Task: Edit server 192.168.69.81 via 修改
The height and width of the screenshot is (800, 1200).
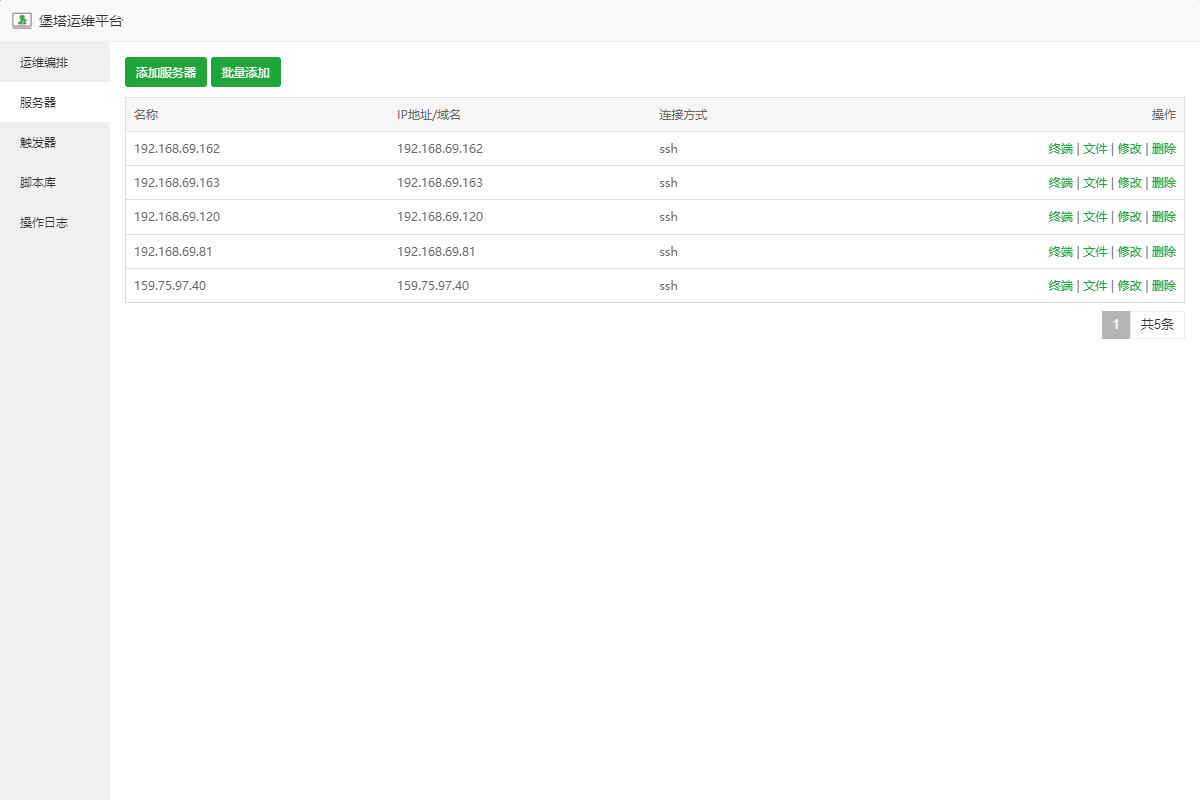Action: pos(1129,252)
